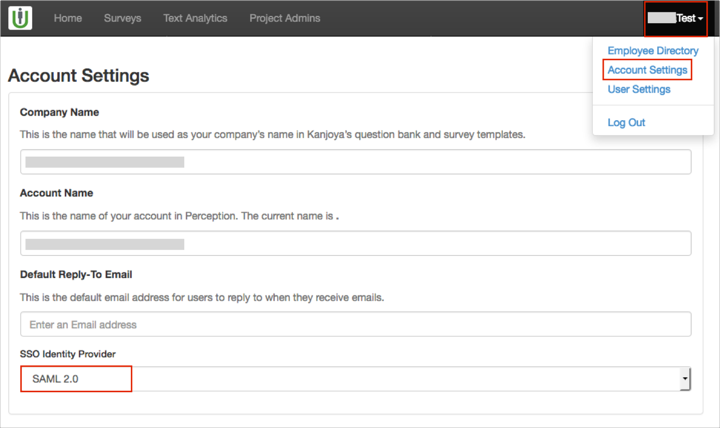Open Employee Directory from user menu

653,51
